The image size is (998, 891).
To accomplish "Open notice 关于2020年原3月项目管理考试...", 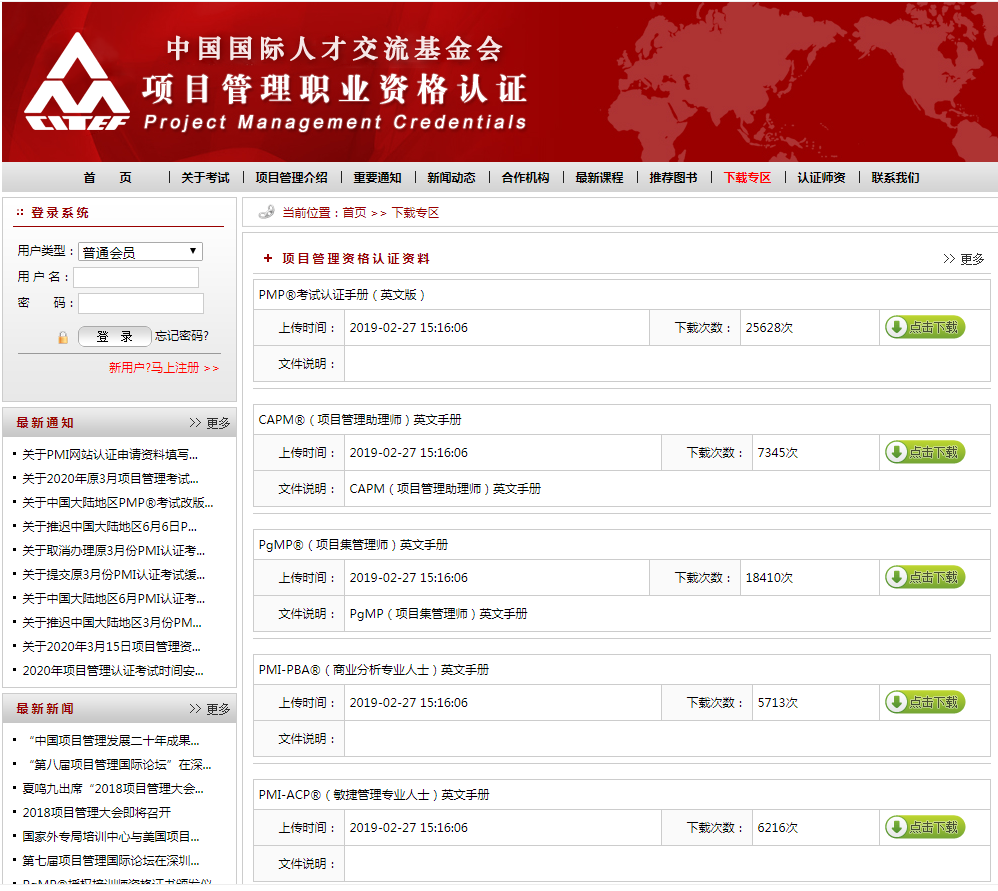I will (110, 479).
